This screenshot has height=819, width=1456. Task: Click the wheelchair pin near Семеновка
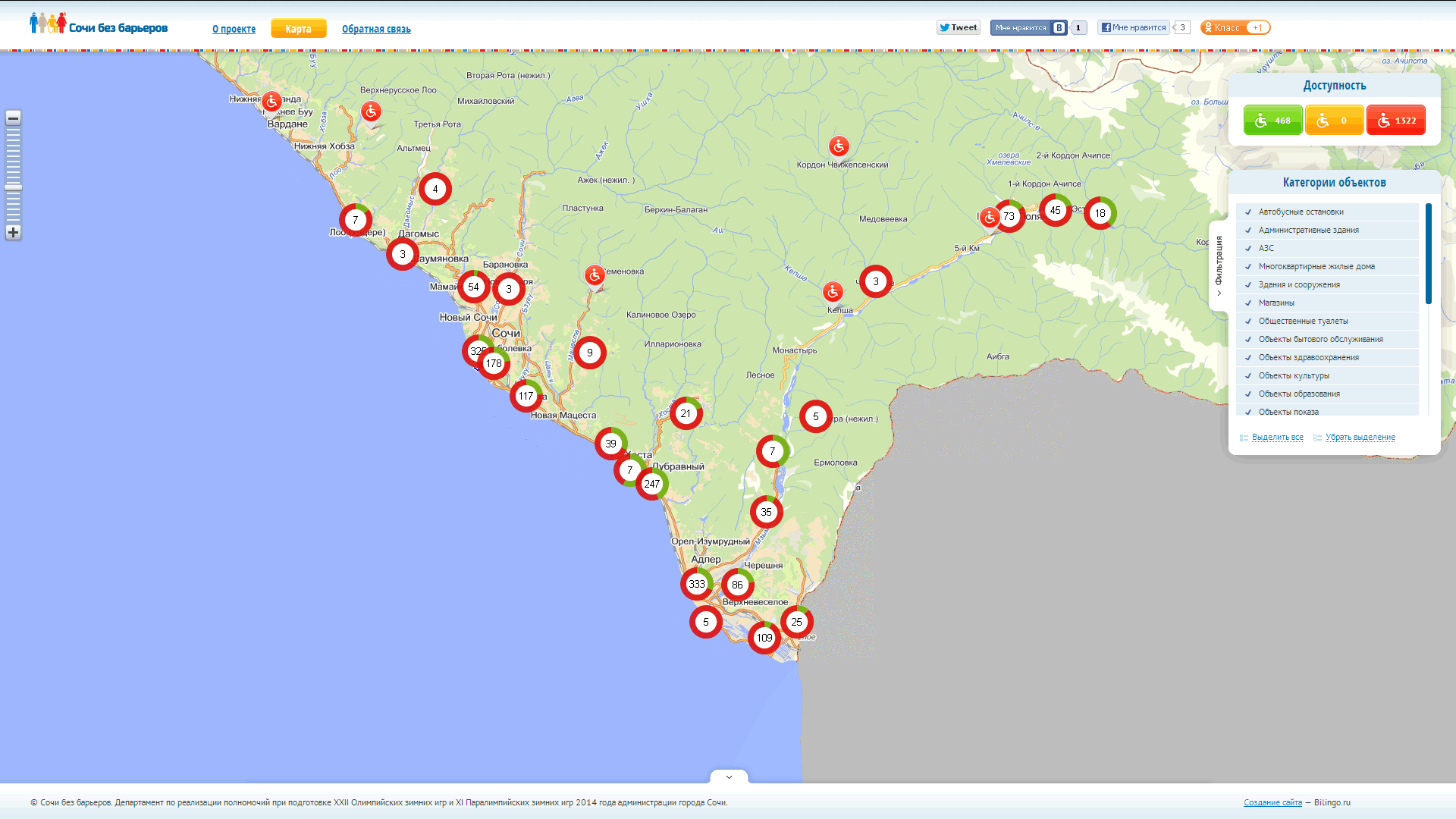coord(595,275)
